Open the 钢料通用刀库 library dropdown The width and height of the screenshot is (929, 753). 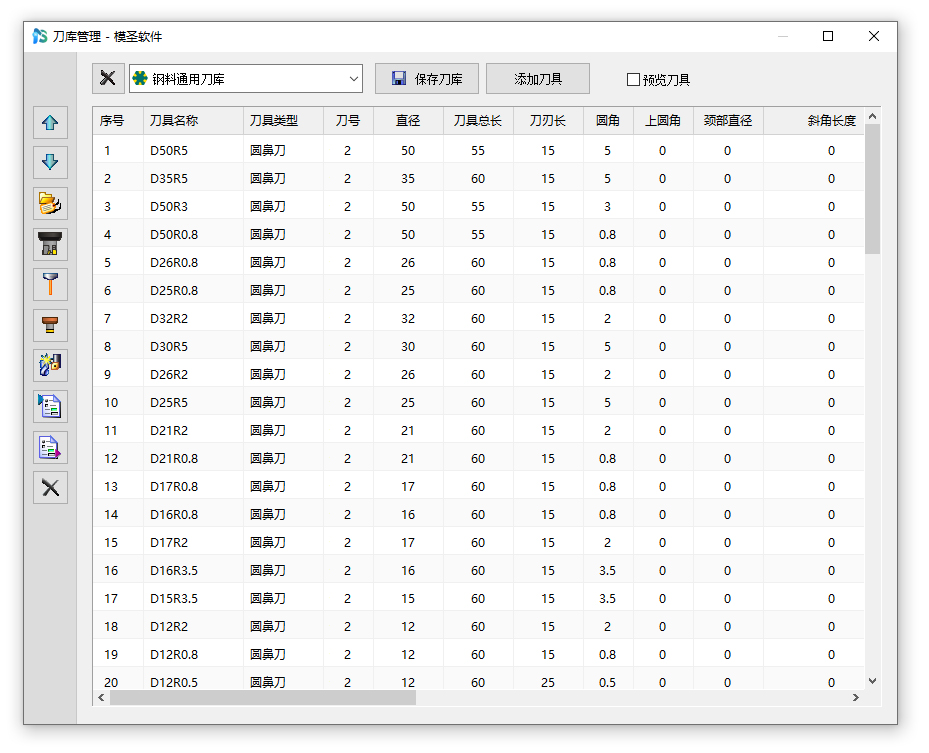pos(245,79)
